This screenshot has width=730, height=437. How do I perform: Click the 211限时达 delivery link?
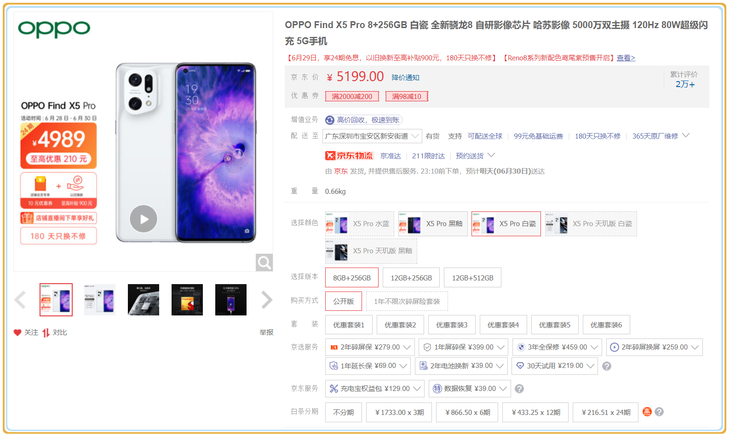tap(428, 156)
